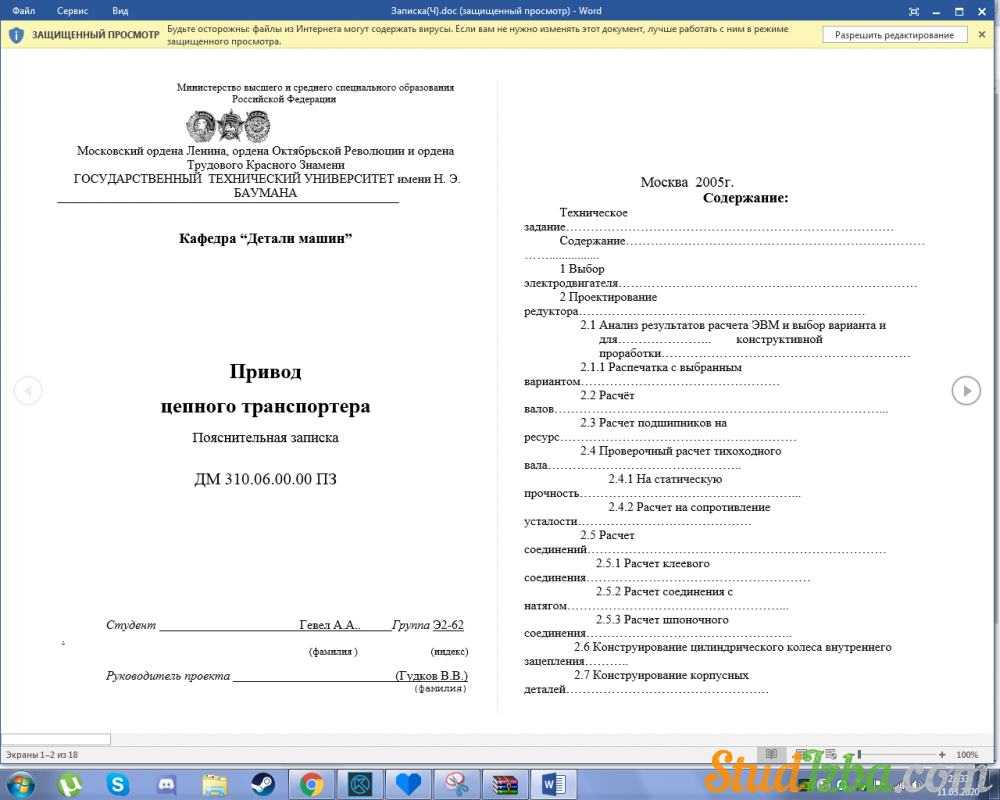Open uTorrent from the taskbar
Viewport: 1000px width, 800px height.
pyautogui.click(x=70, y=784)
